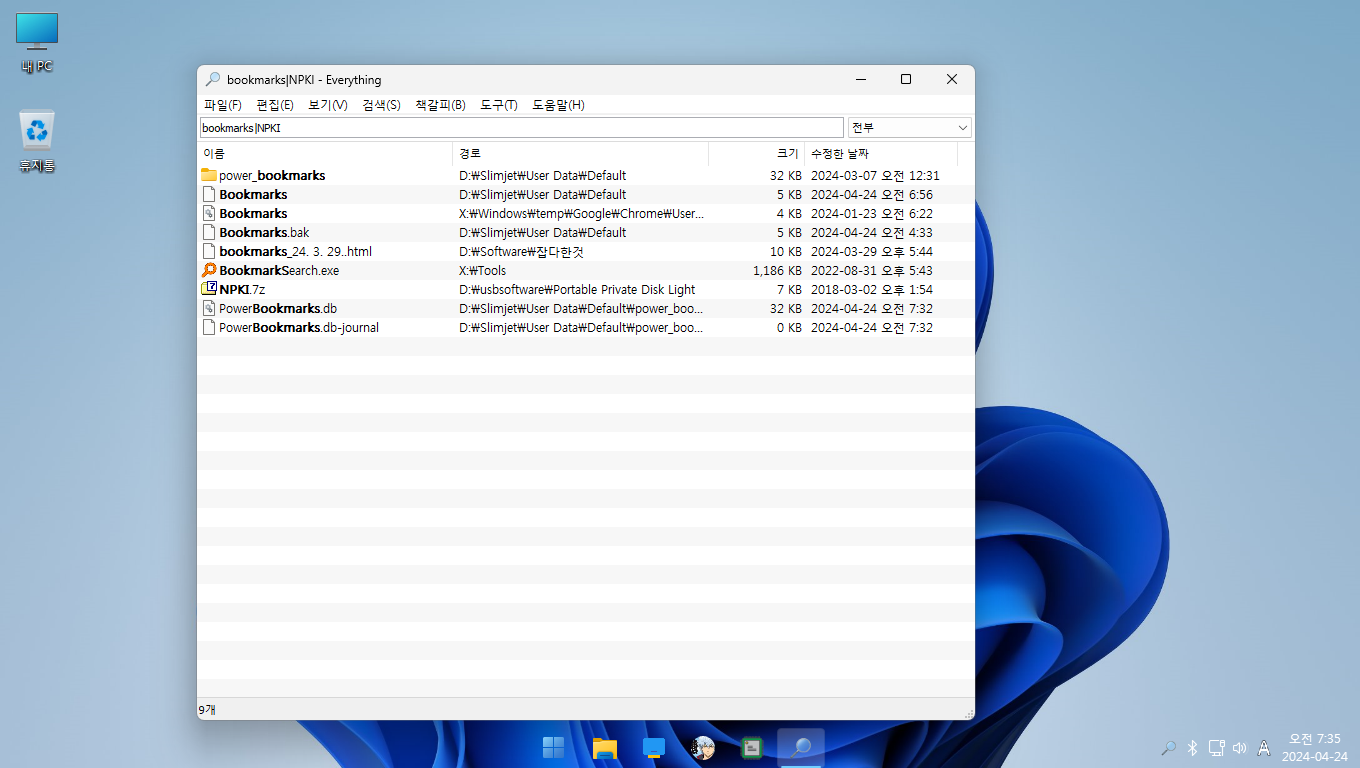The image size is (1360, 768).
Task: Sort by the 수정한 날짜 column header
Action: click(x=881, y=154)
